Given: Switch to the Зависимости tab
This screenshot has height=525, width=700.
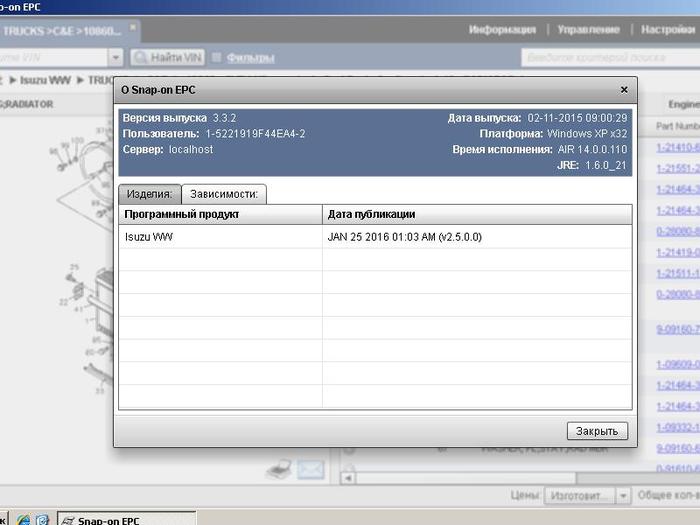Looking at the screenshot, I should coord(224,194).
